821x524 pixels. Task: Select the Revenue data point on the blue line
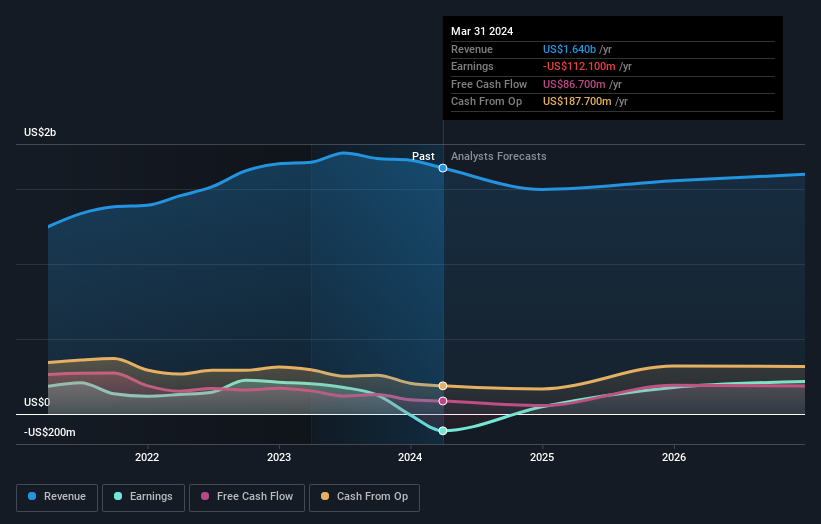[x=443, y=168]
